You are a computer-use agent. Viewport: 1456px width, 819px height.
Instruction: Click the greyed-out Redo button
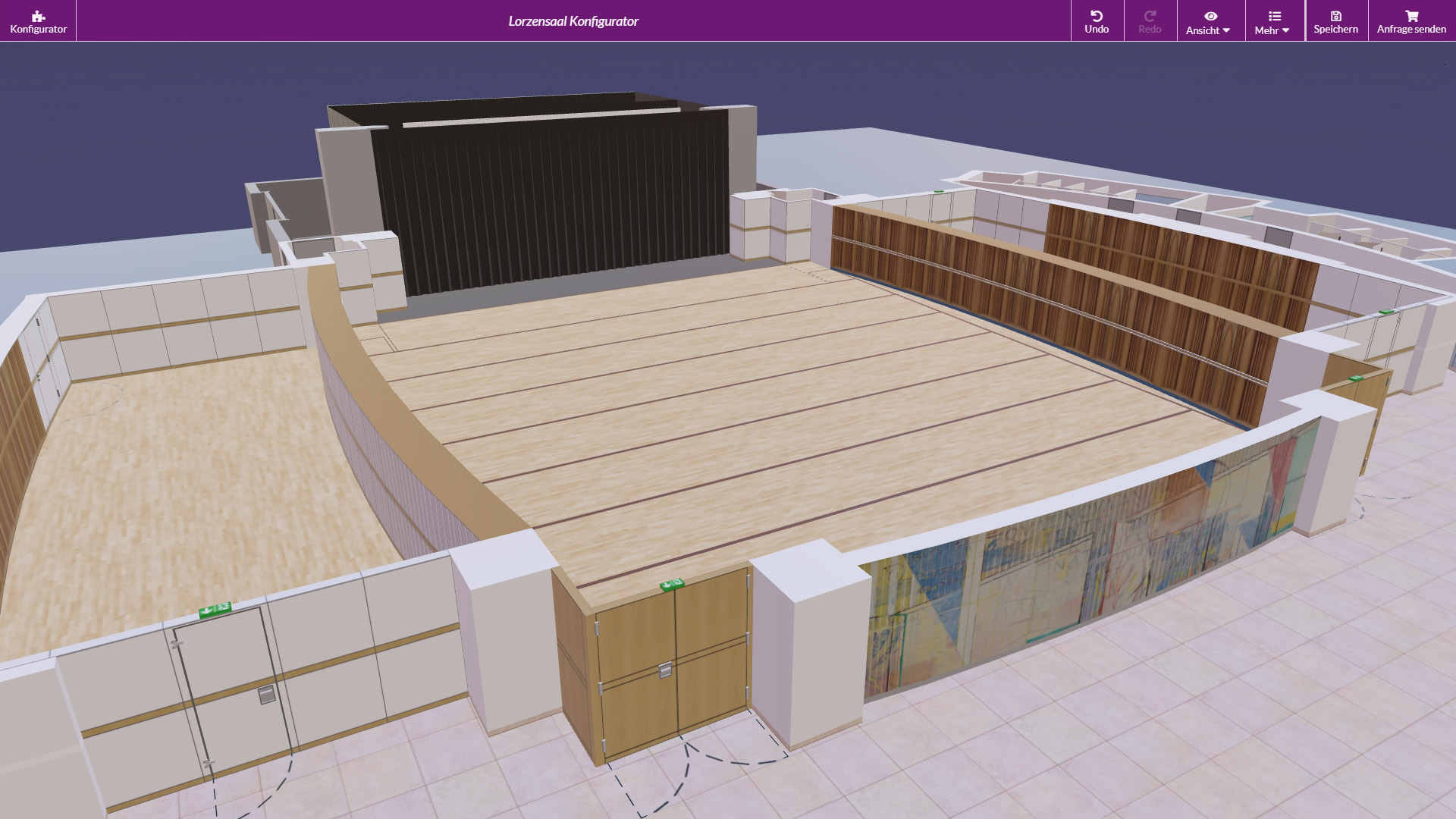(1150, 21)
